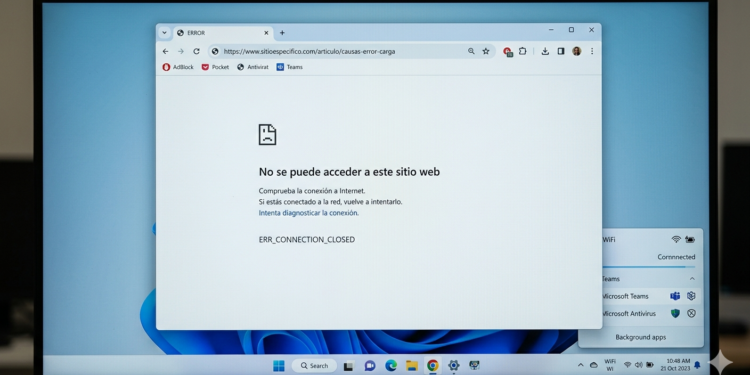
Task: Open File Explorer from taskbar
Action: (x=412, y=366)
